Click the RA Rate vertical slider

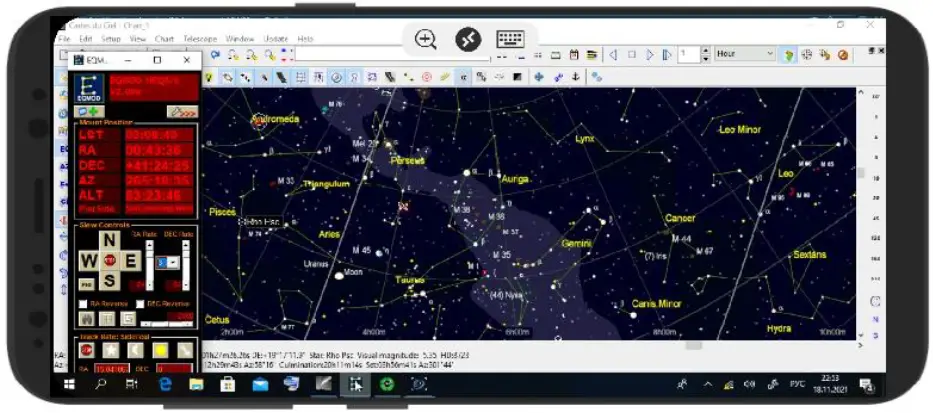149,264
